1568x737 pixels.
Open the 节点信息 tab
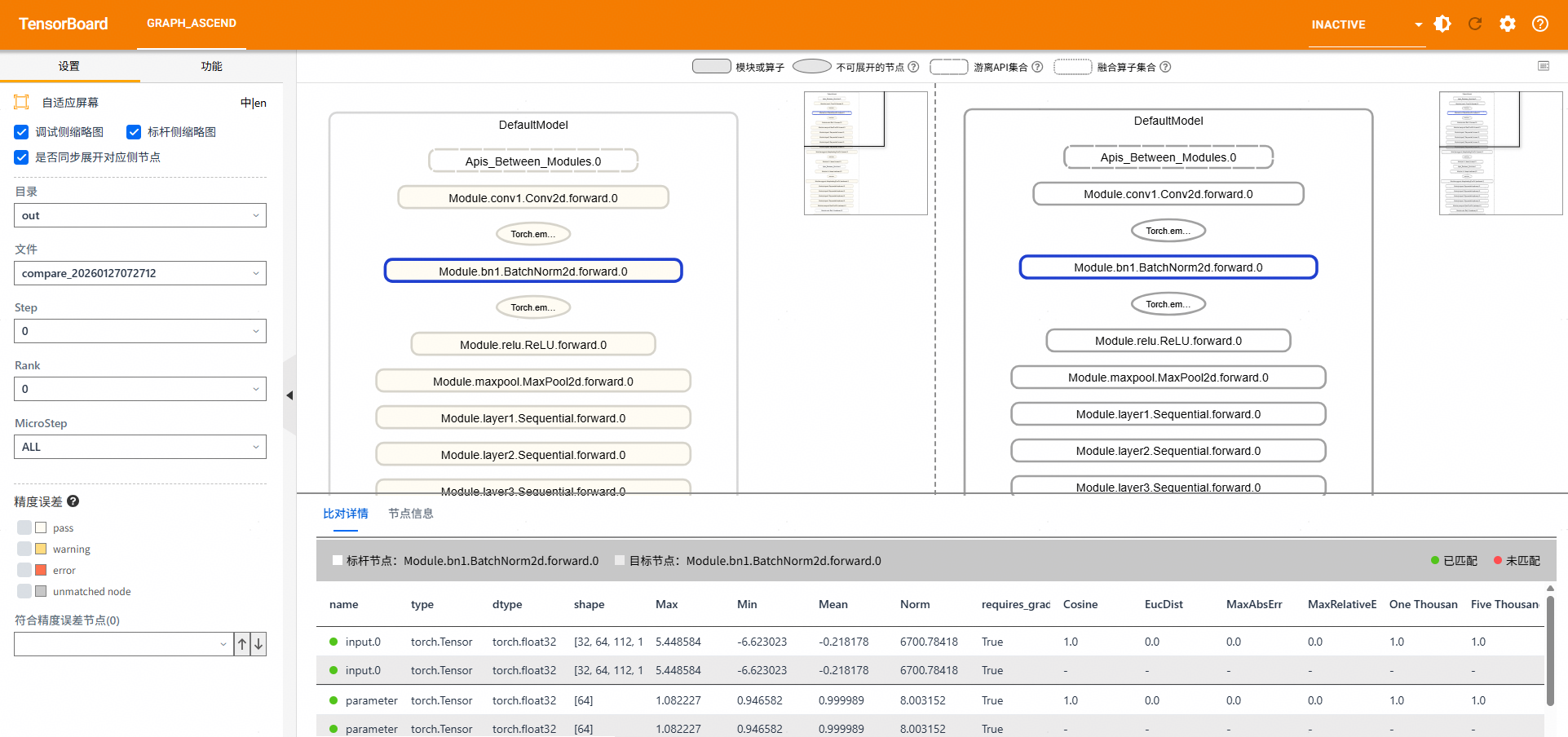pyautogui.click(x=411, y=514)
